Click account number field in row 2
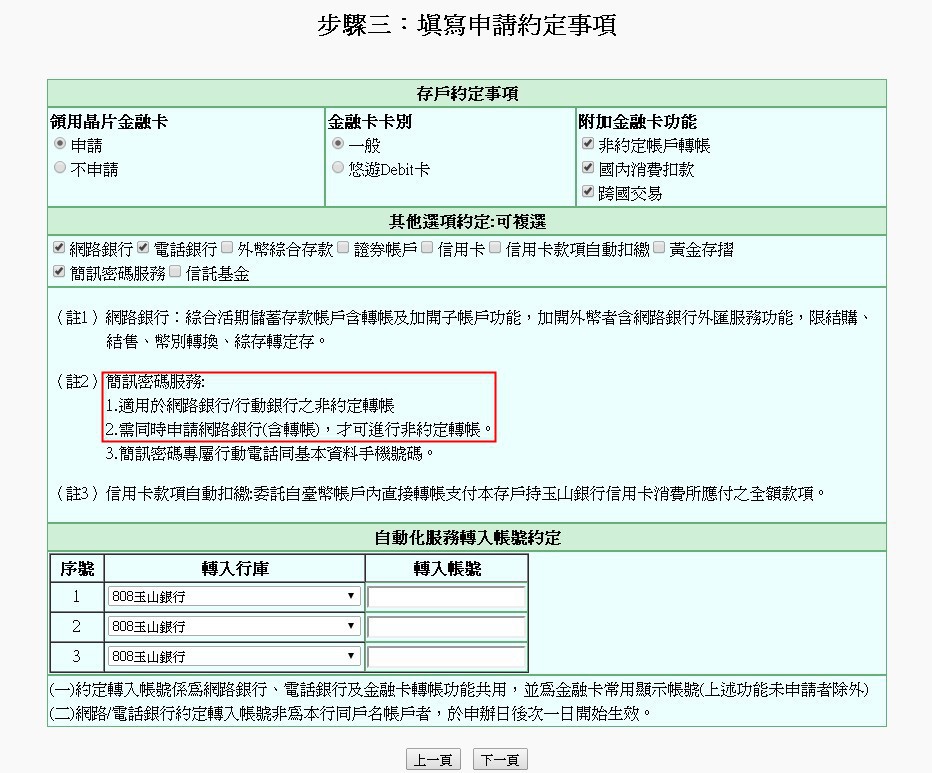 [x=446, y=627]
